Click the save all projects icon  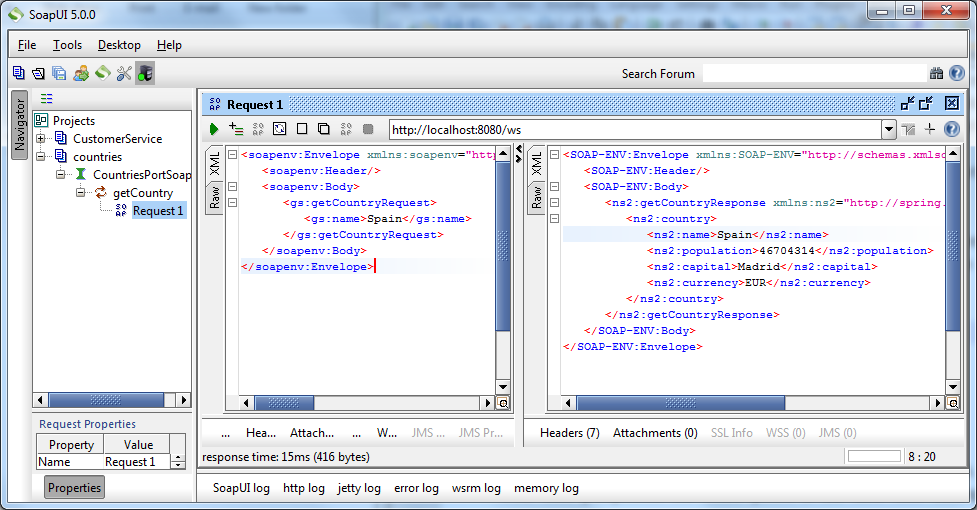tap(59, 73)
